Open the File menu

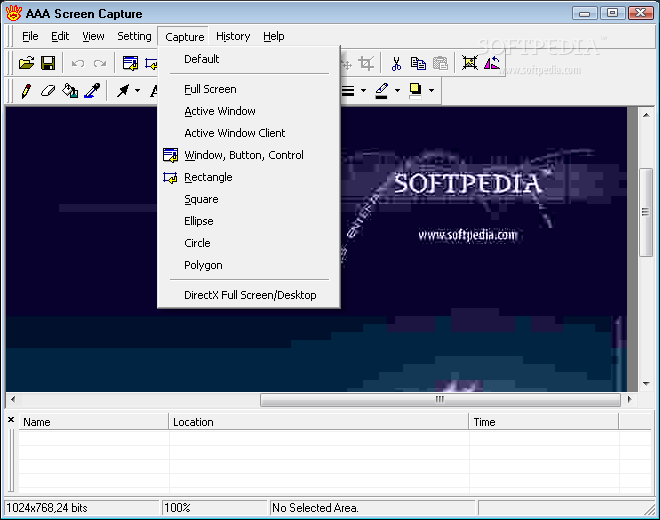pos(30,36)
